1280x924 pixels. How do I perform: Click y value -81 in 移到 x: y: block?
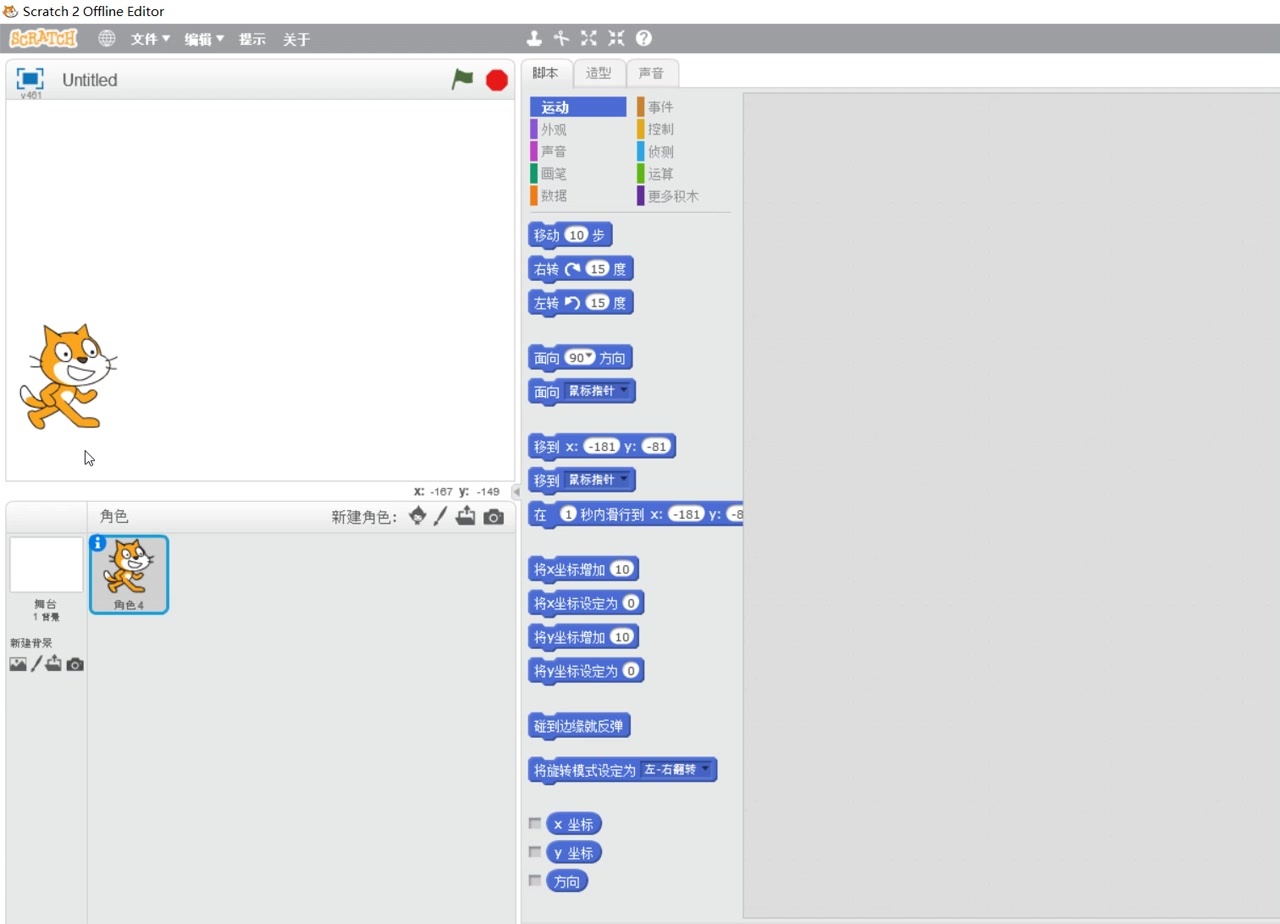656,447
